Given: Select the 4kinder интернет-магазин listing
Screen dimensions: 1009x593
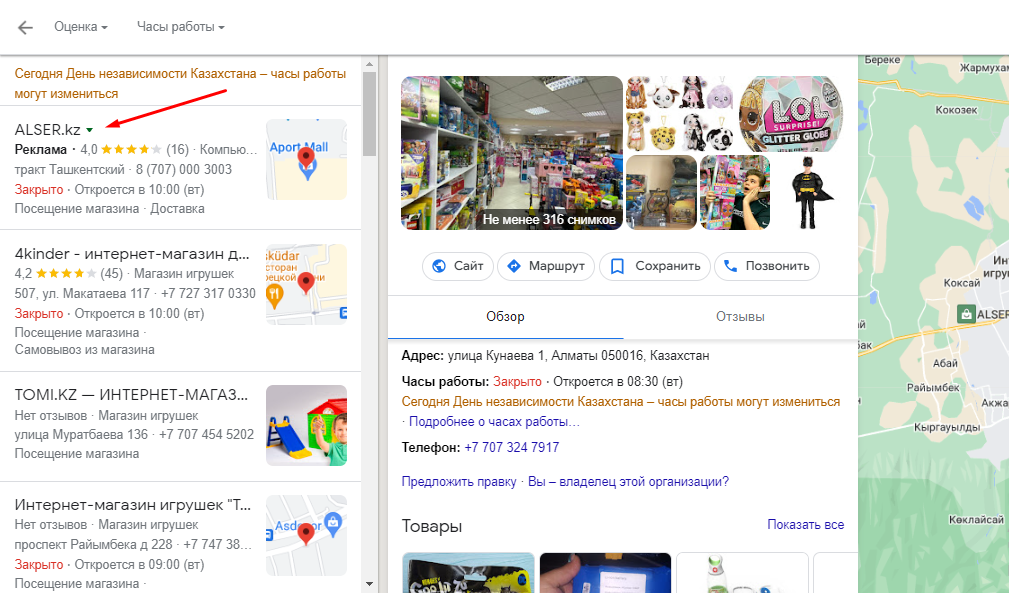Looking at the screenshot, I should pos(132,254).
